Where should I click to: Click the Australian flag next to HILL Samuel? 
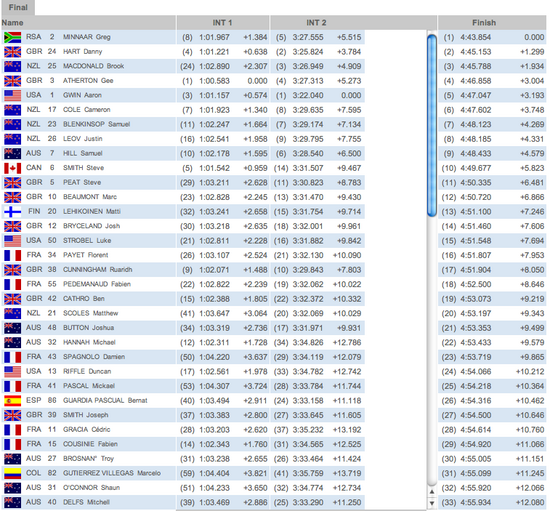tap(12, 154)
